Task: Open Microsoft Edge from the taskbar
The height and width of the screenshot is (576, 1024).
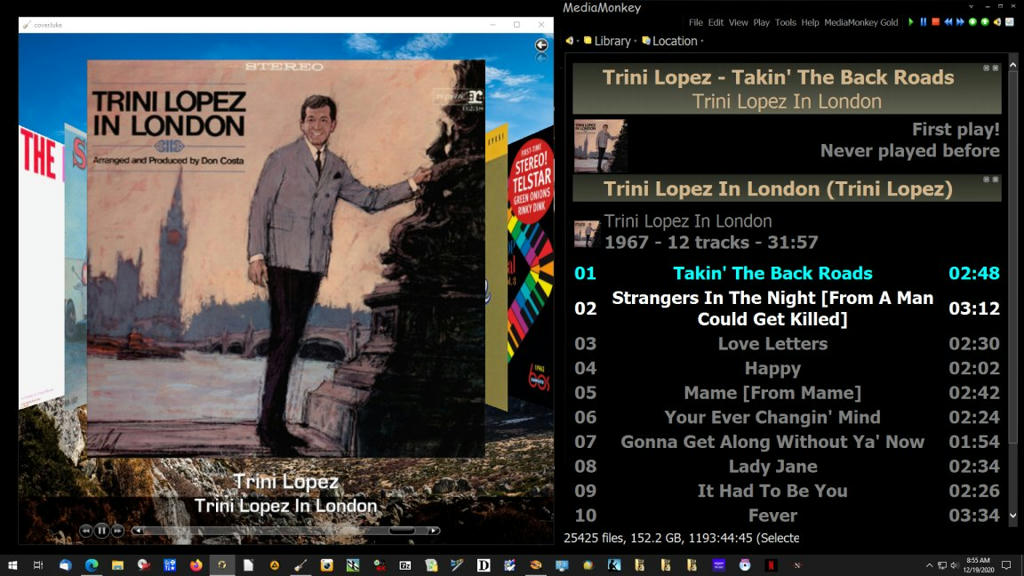Action: (x=91, y=565)
